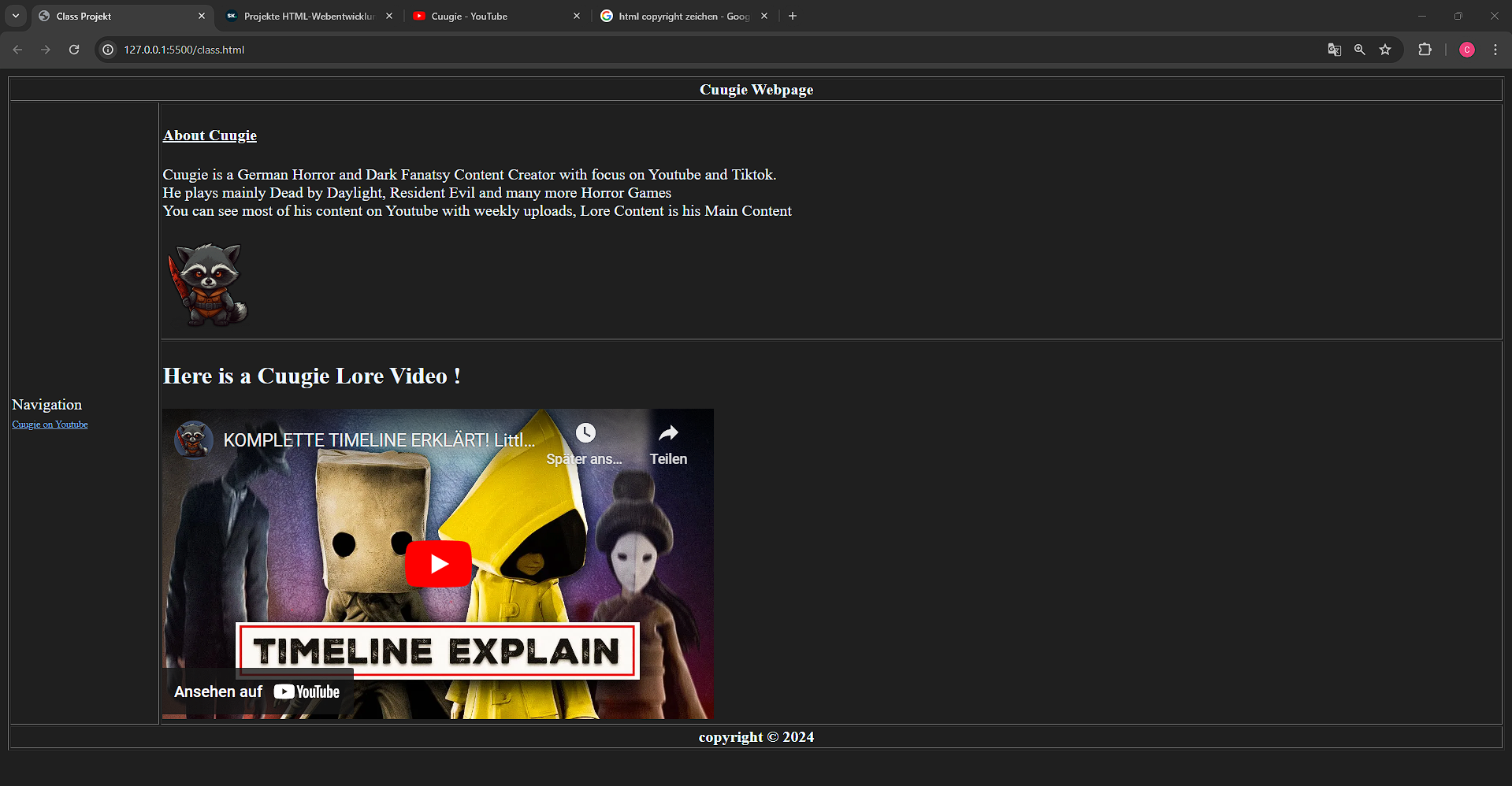The width and height of the screenshot is (1512, 786).
Task: Click the video channel avatar icon
Action: click(x=194, y=439)
